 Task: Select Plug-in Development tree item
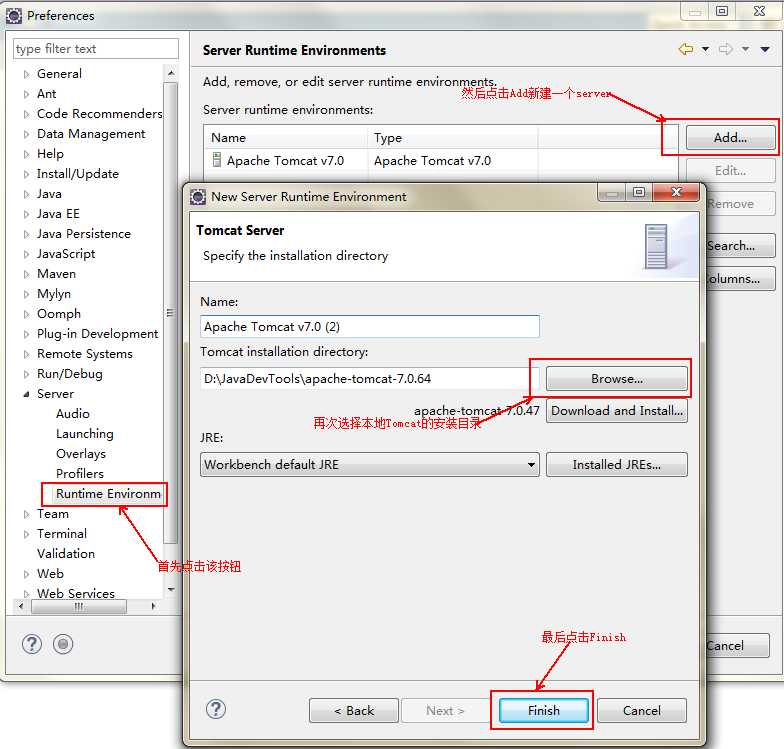click(98, 334)
